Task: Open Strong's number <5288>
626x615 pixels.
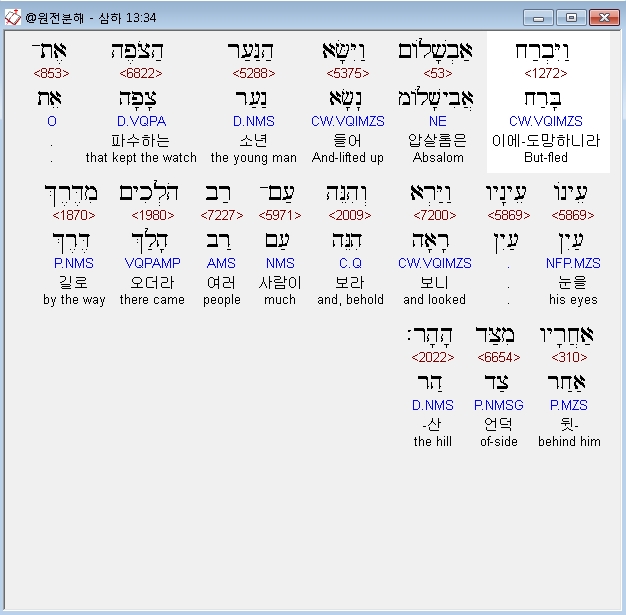Action: click(x=254, y=73)
